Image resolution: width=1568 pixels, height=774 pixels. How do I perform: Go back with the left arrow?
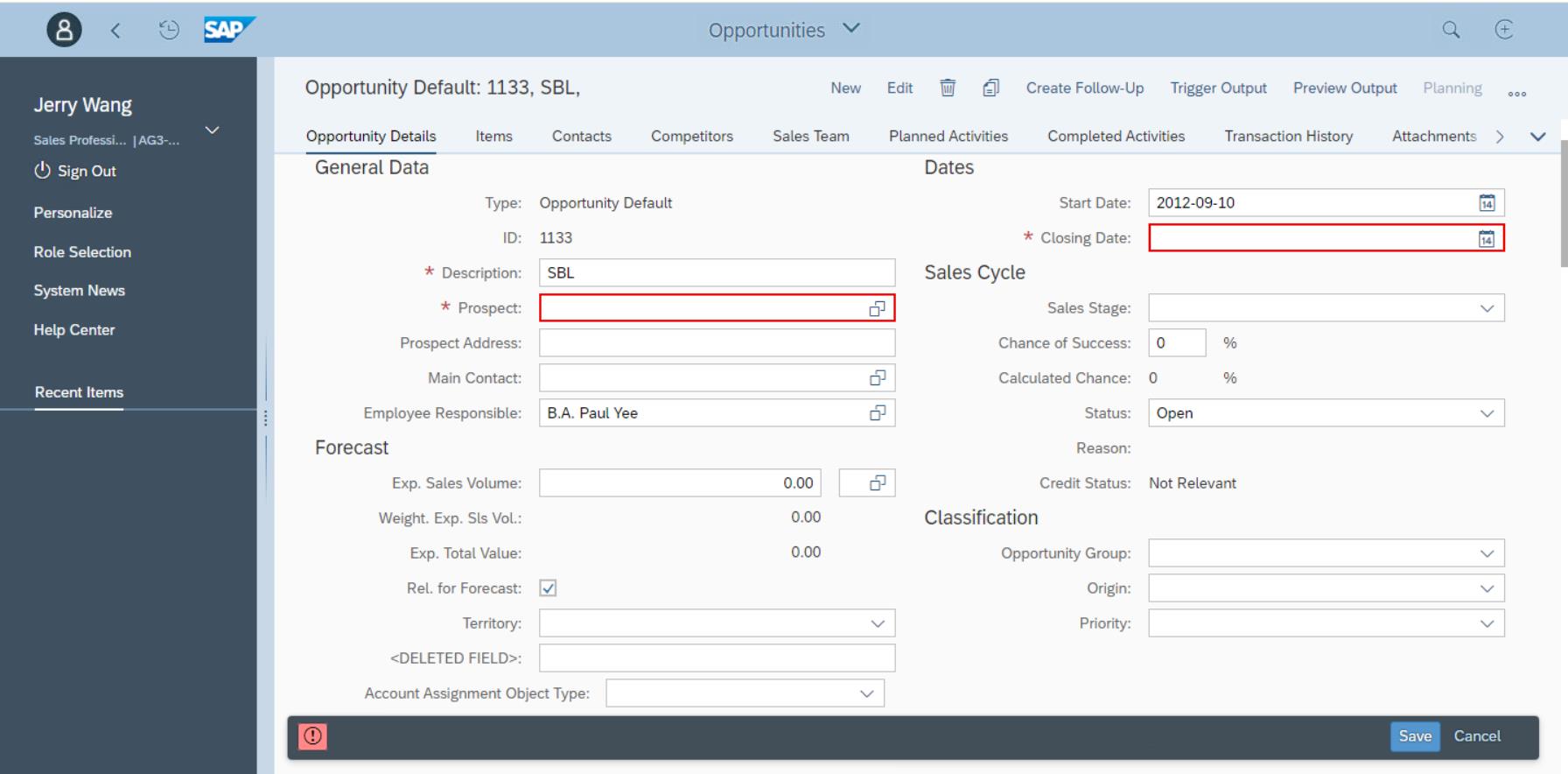115,31
